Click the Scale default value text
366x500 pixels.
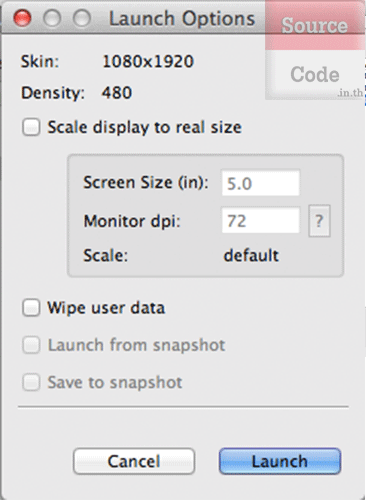(251, 256)
